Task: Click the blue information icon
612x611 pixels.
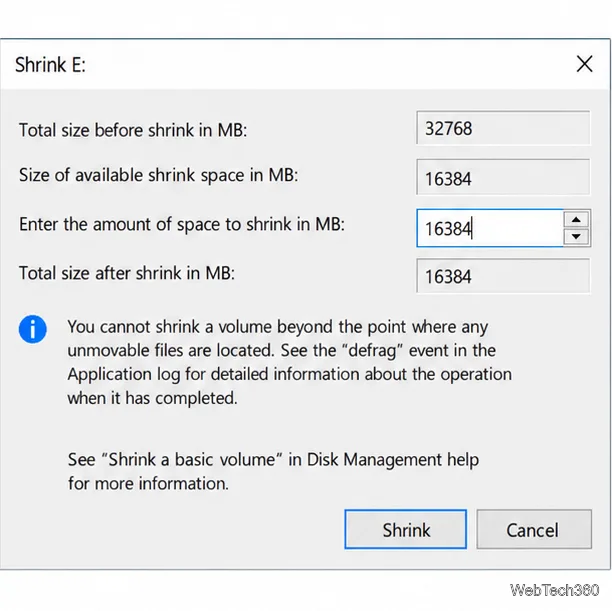Action: tap(33, 329)
